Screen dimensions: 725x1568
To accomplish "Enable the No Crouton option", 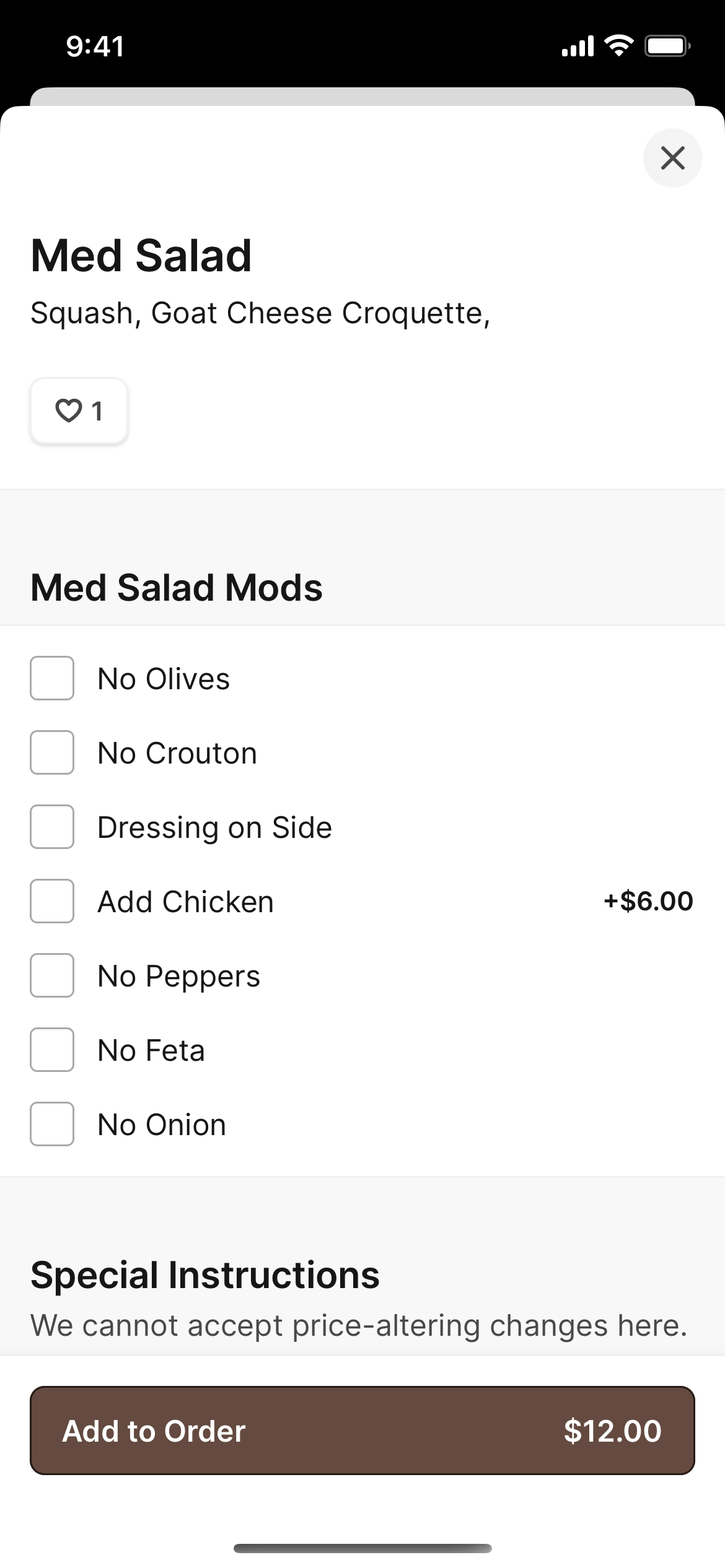I will click(52, 752).
